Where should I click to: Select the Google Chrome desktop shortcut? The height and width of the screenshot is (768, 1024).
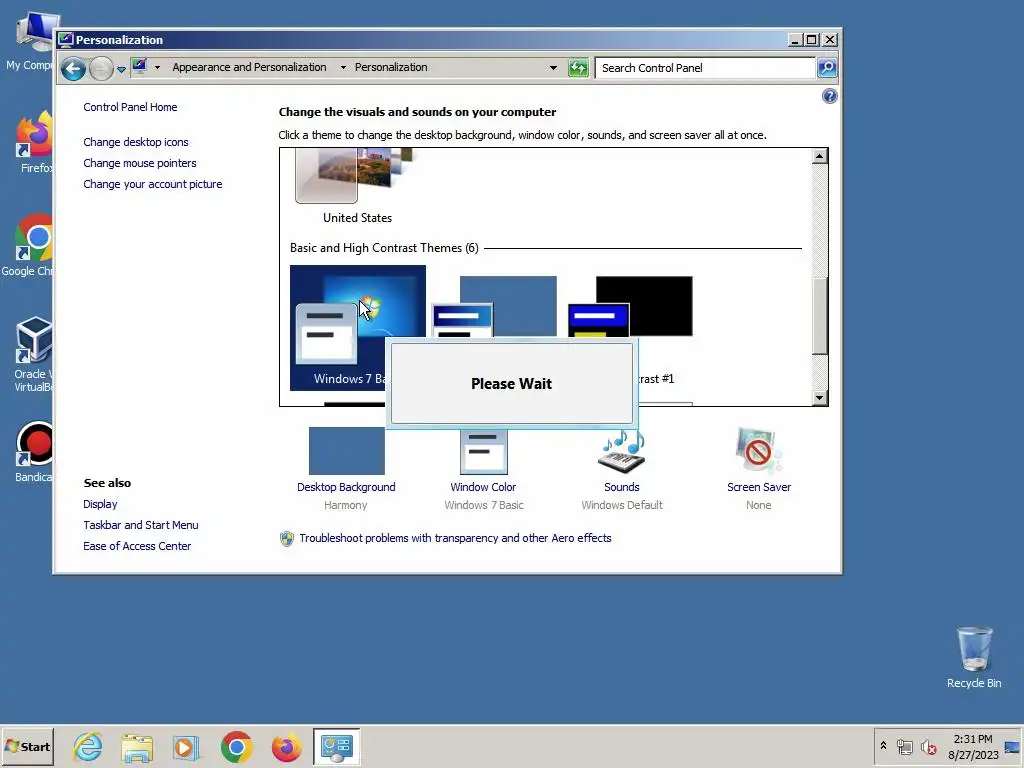(x=27, y=245)
